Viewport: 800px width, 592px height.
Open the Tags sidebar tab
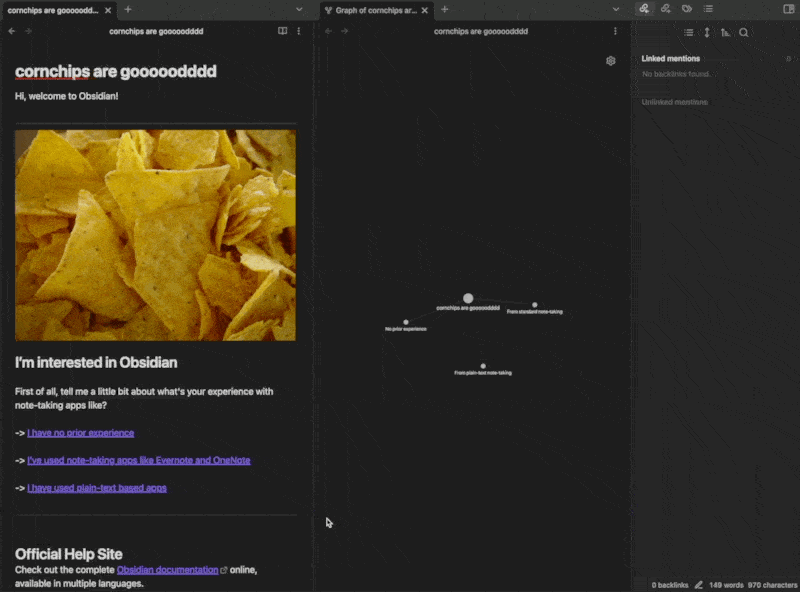pyautogui.click(x=687, y=9)
